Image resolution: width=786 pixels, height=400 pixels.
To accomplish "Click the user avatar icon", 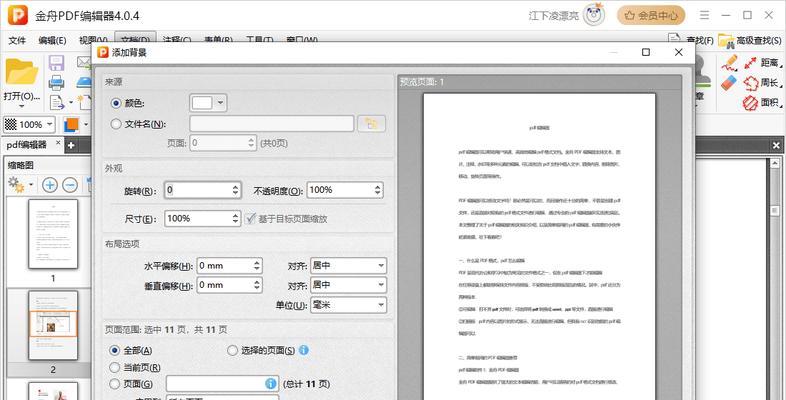I will [595, 15].
